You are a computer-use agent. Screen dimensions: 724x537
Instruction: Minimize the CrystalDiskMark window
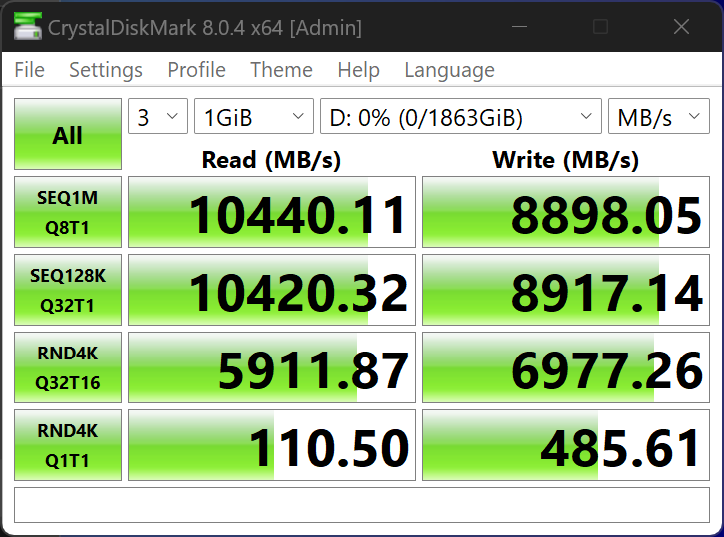click(519, 27)
